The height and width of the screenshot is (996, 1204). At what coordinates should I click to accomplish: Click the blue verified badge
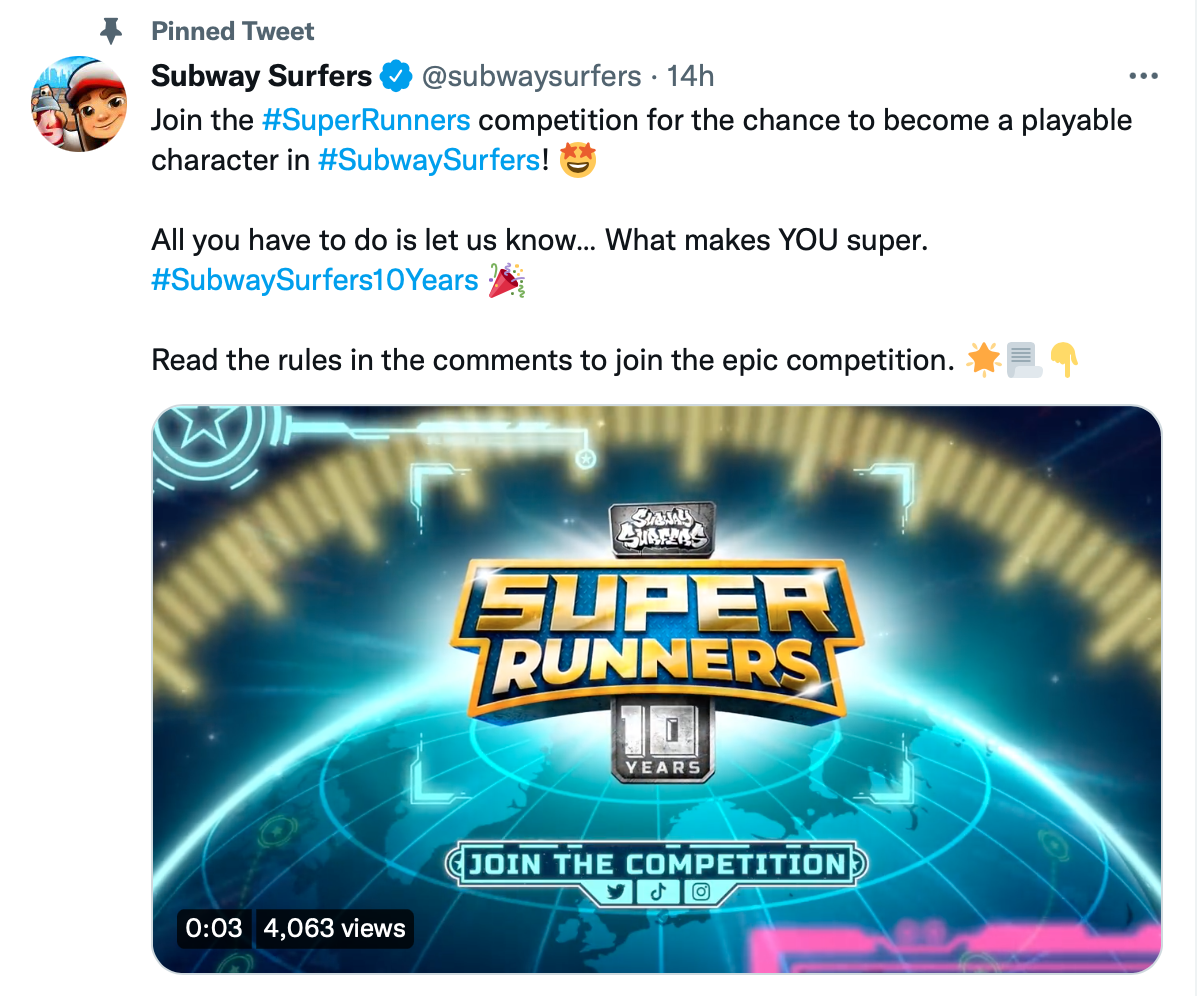395,76
